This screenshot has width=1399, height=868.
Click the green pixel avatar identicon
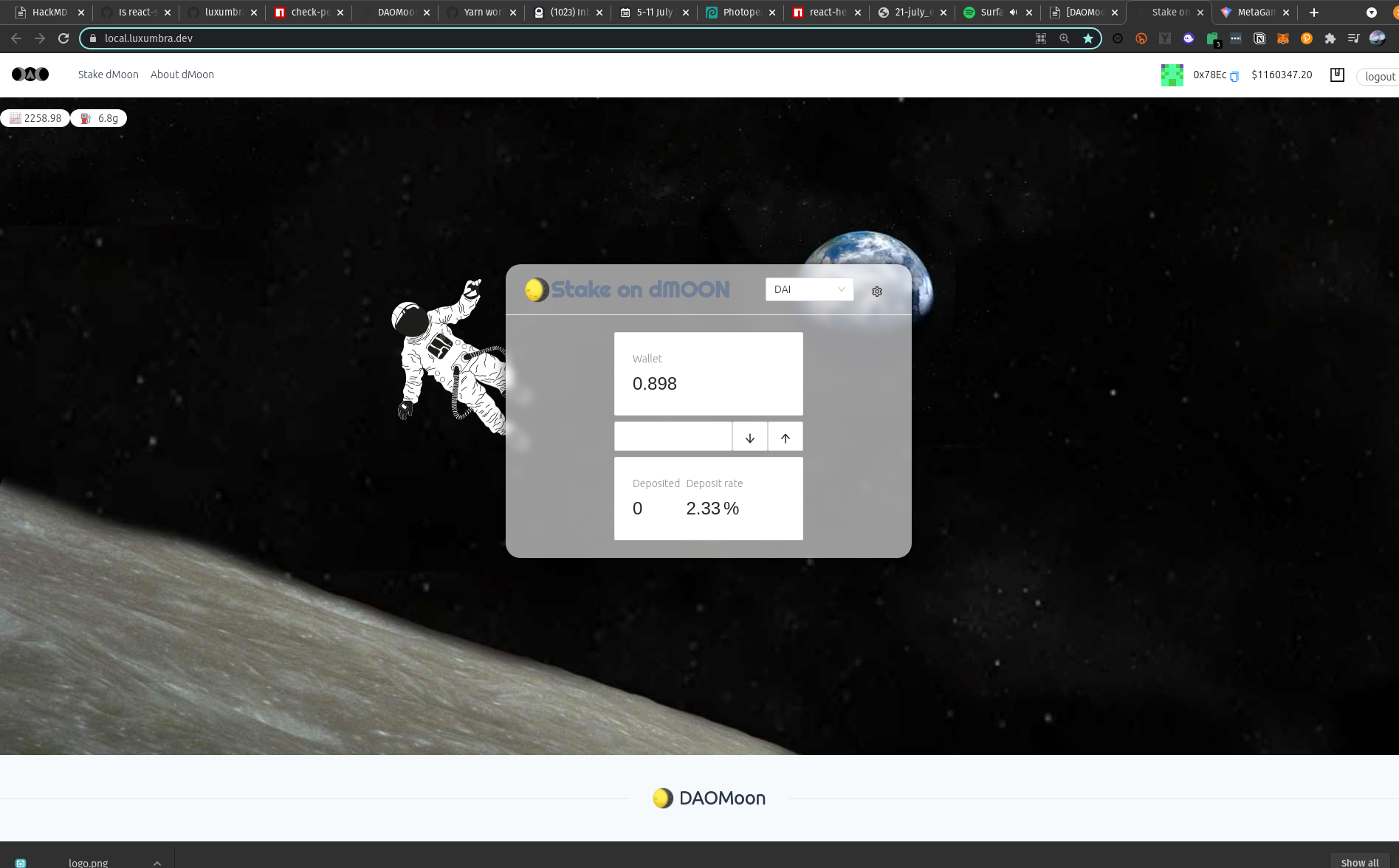1172,75
